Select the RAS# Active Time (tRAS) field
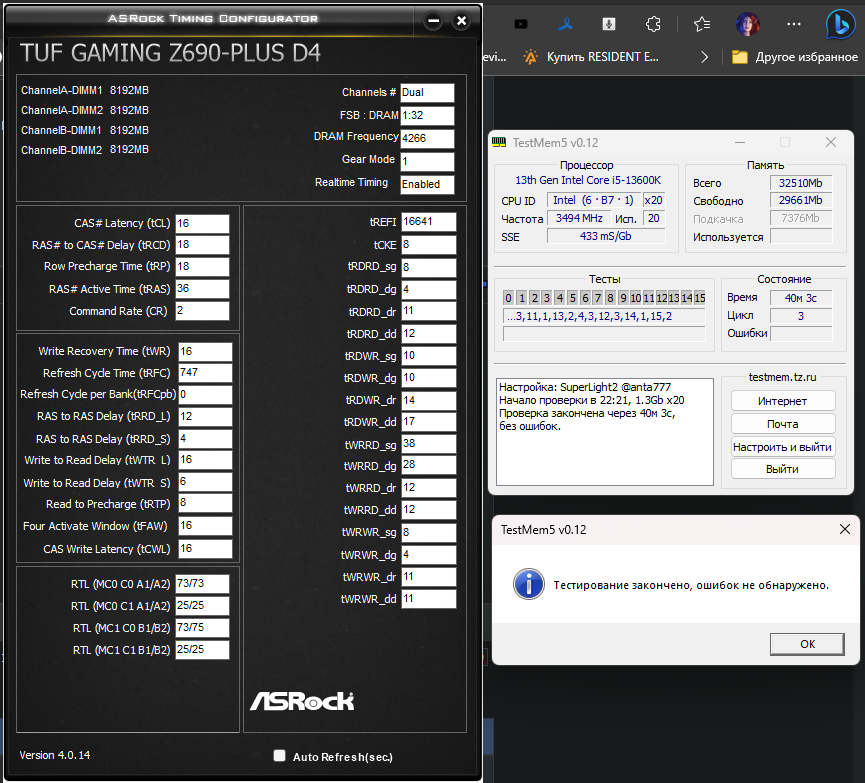This screenshot has width=865, height=783. [x=202, y=289]
